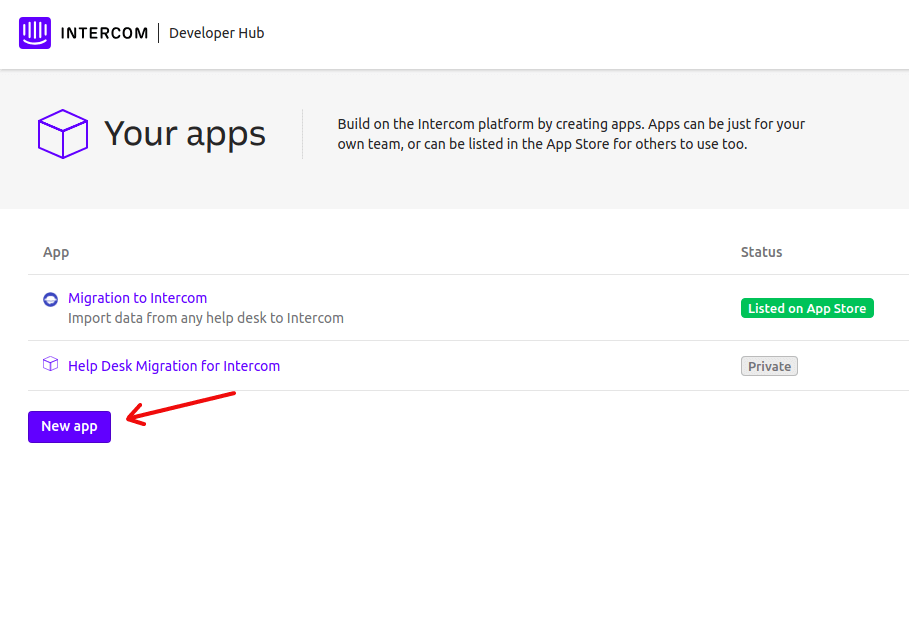Open the Migration to Intercom app
Image resolution: width=909 pixels, height=634 pixels.
137,298
